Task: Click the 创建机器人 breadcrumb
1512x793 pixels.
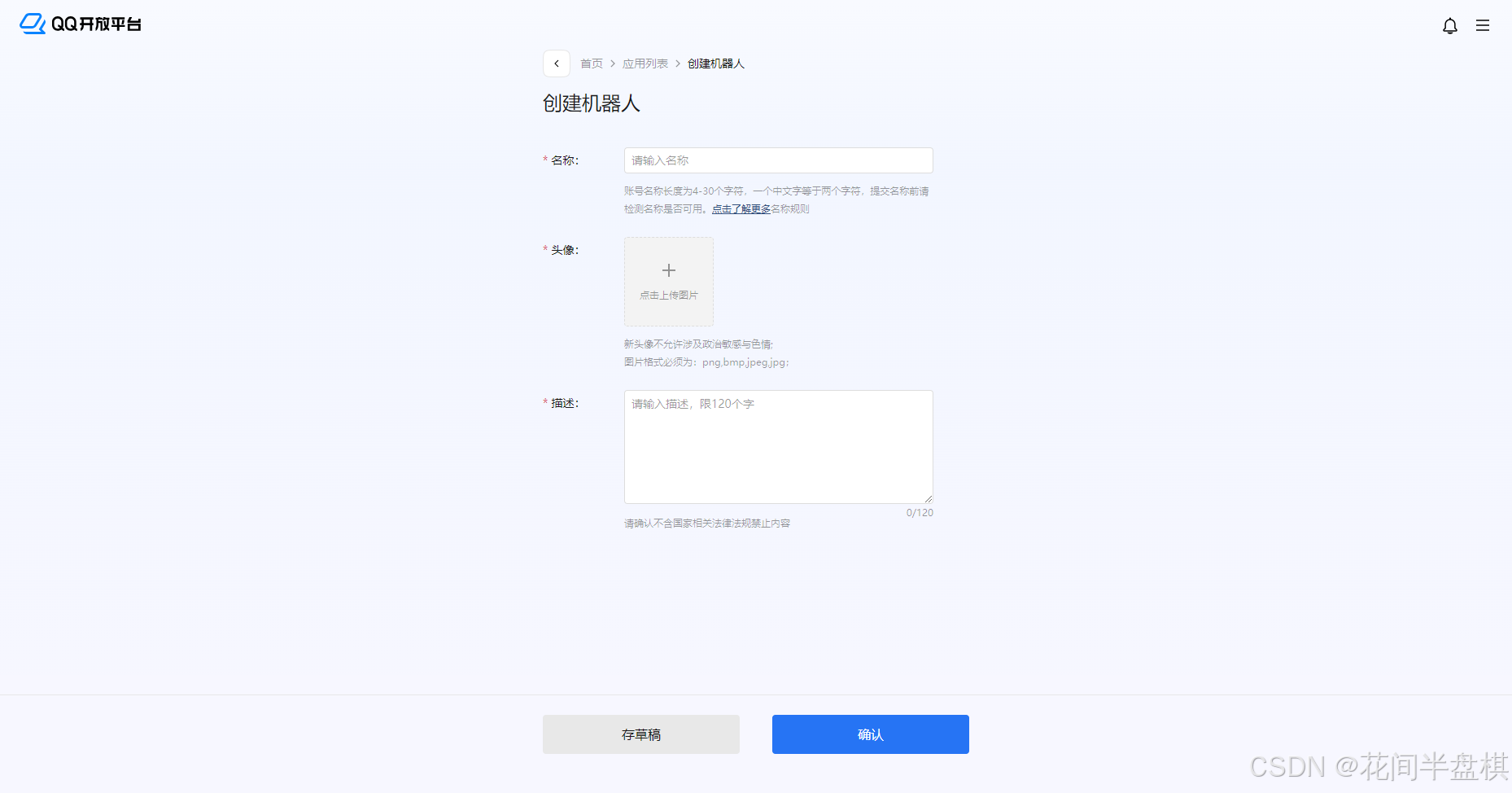Action: click(716, 64)
